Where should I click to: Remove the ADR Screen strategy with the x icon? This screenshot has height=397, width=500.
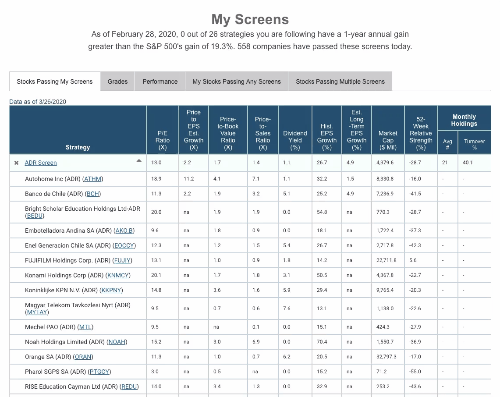[16, 163]
